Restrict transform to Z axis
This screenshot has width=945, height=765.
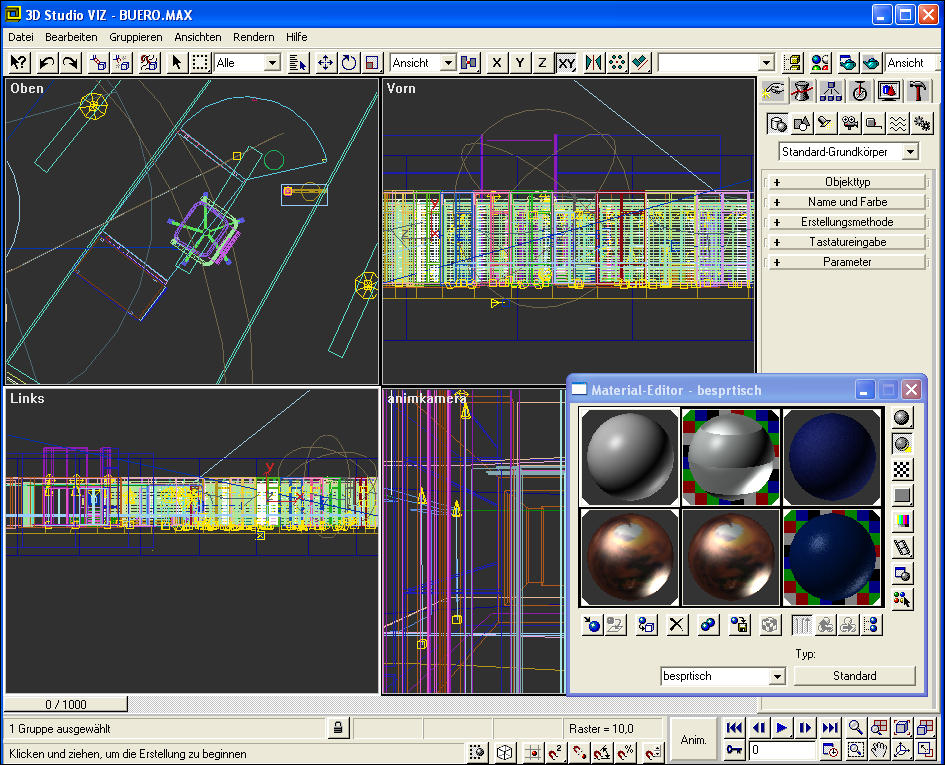click(x=542, y=63)
